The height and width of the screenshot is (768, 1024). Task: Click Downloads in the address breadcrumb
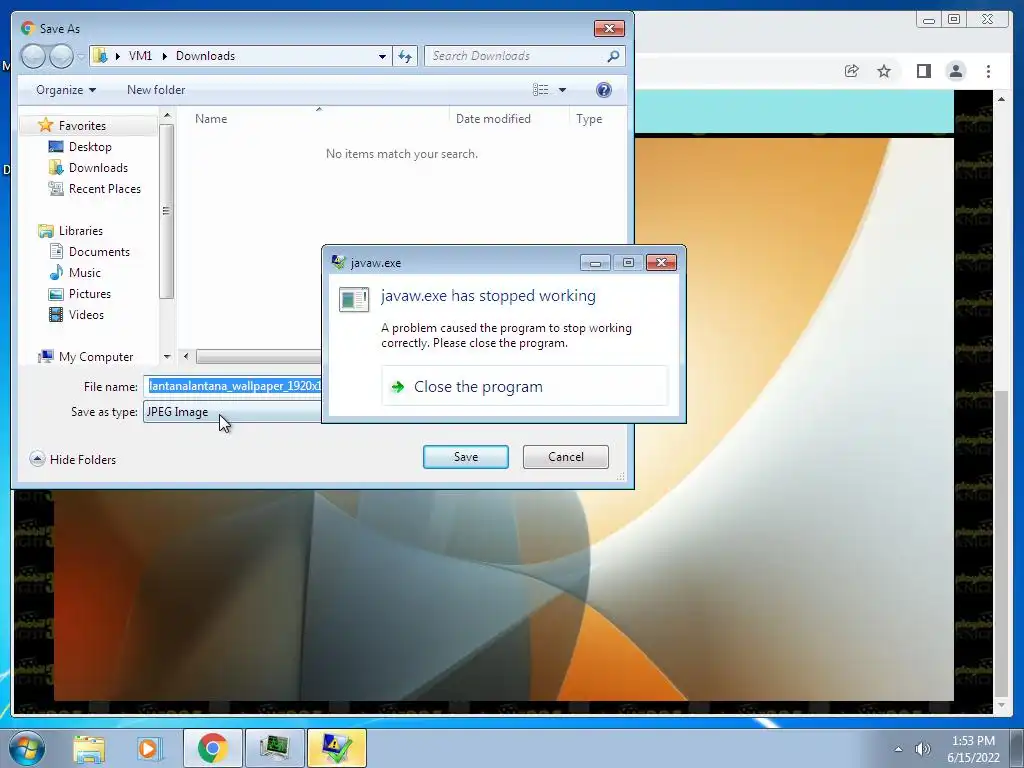(x=205, y=56)
